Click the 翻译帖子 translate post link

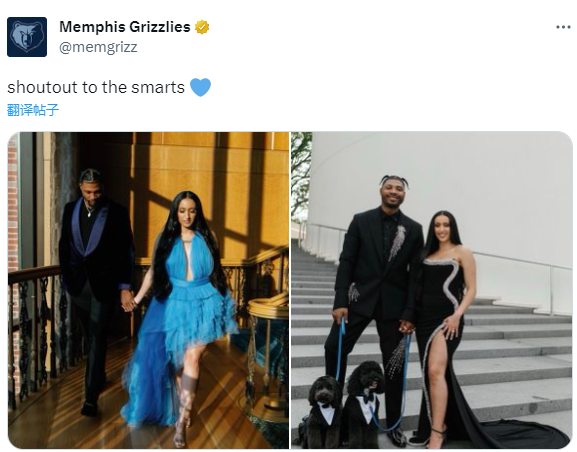[x=33, y=110]
